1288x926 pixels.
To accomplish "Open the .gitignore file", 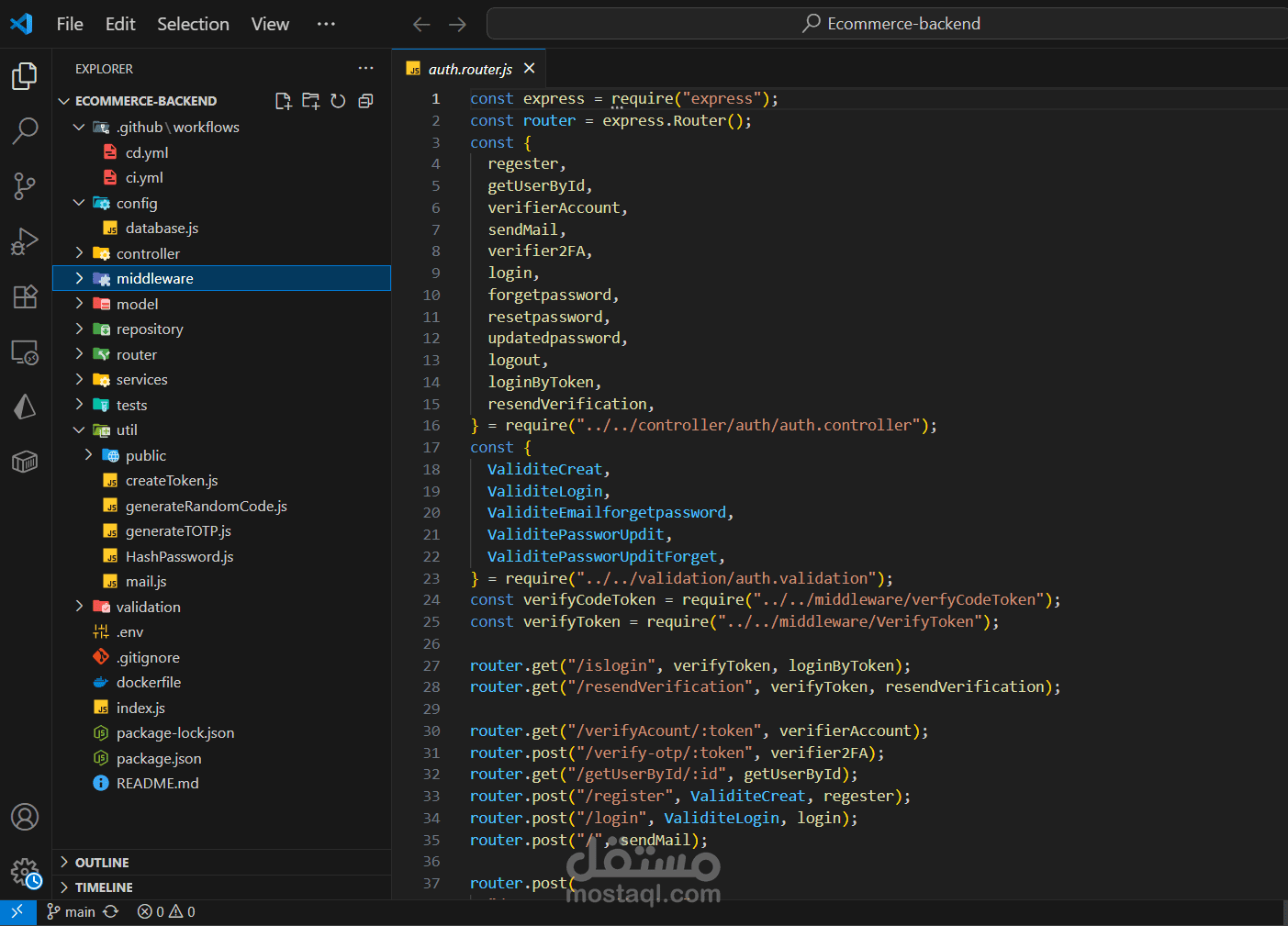I will pos(222,657).
